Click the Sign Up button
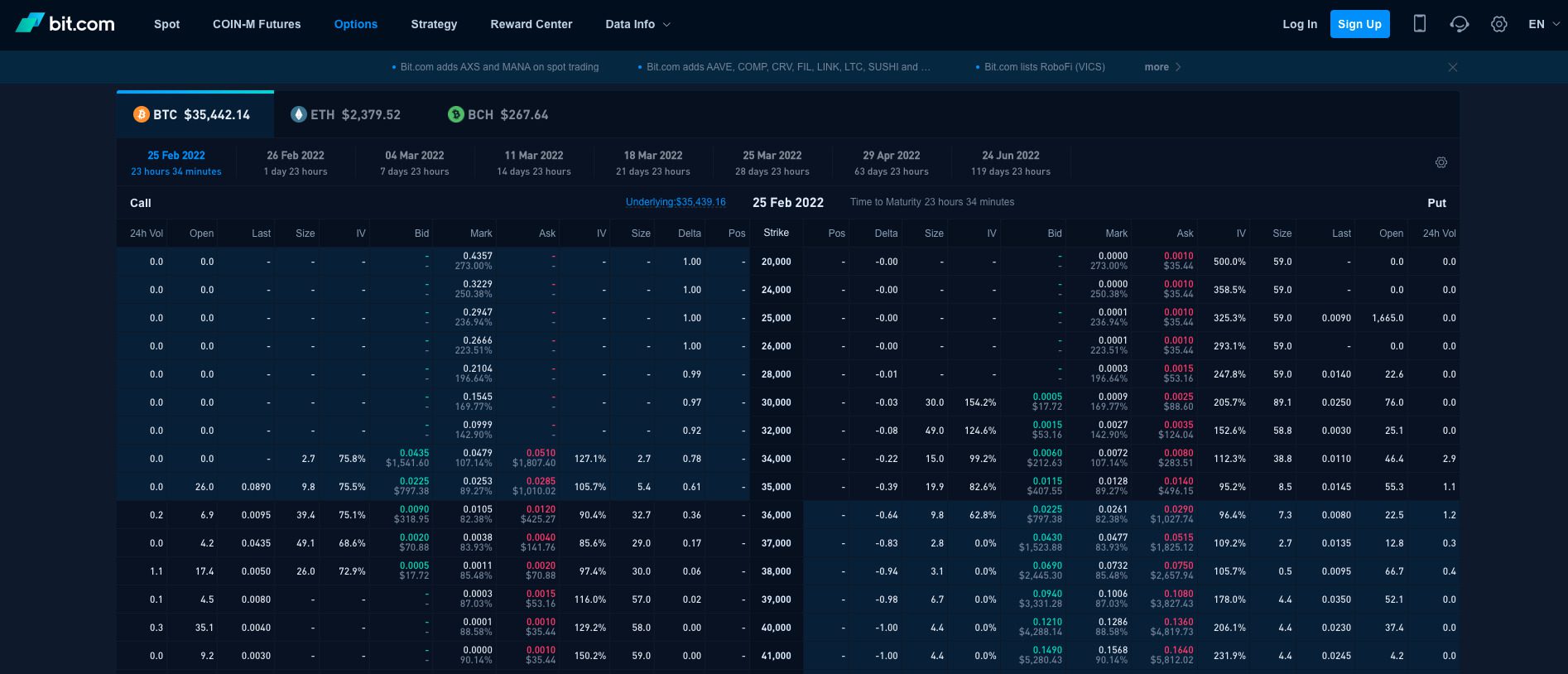The image size is (1568, 674). [1359, 24]
